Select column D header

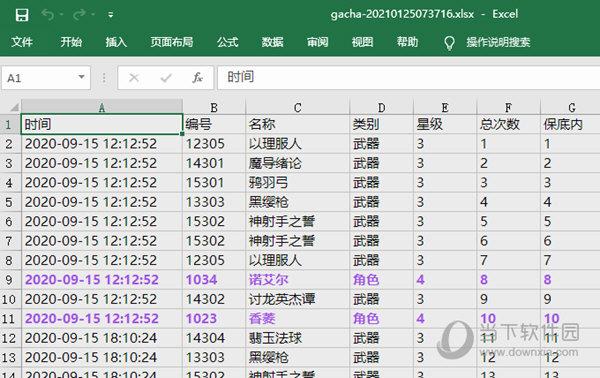click(x=382, y=108)
